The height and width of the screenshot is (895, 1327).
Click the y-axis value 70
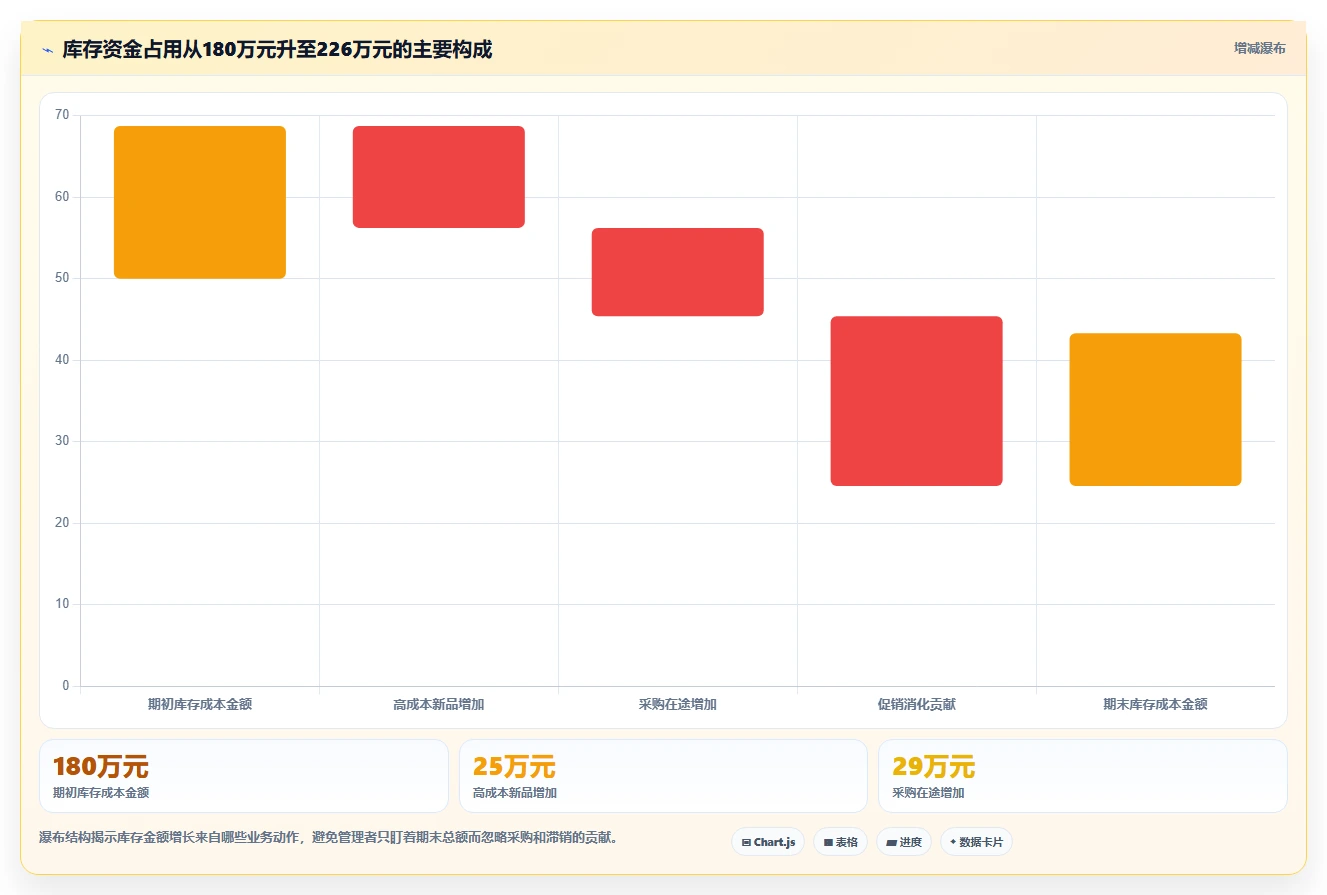click(62, 115)
